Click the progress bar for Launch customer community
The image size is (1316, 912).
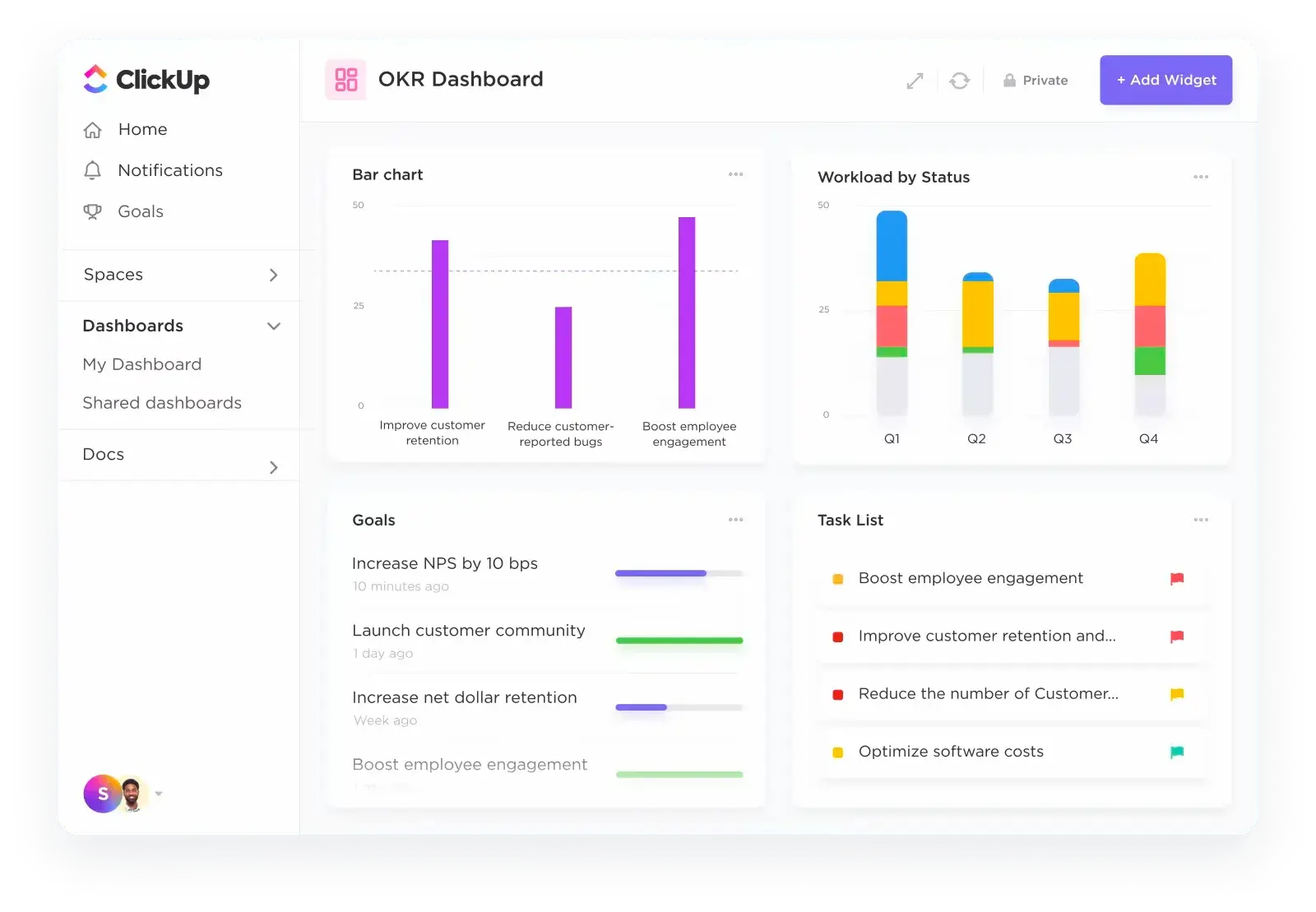[679, 641]
